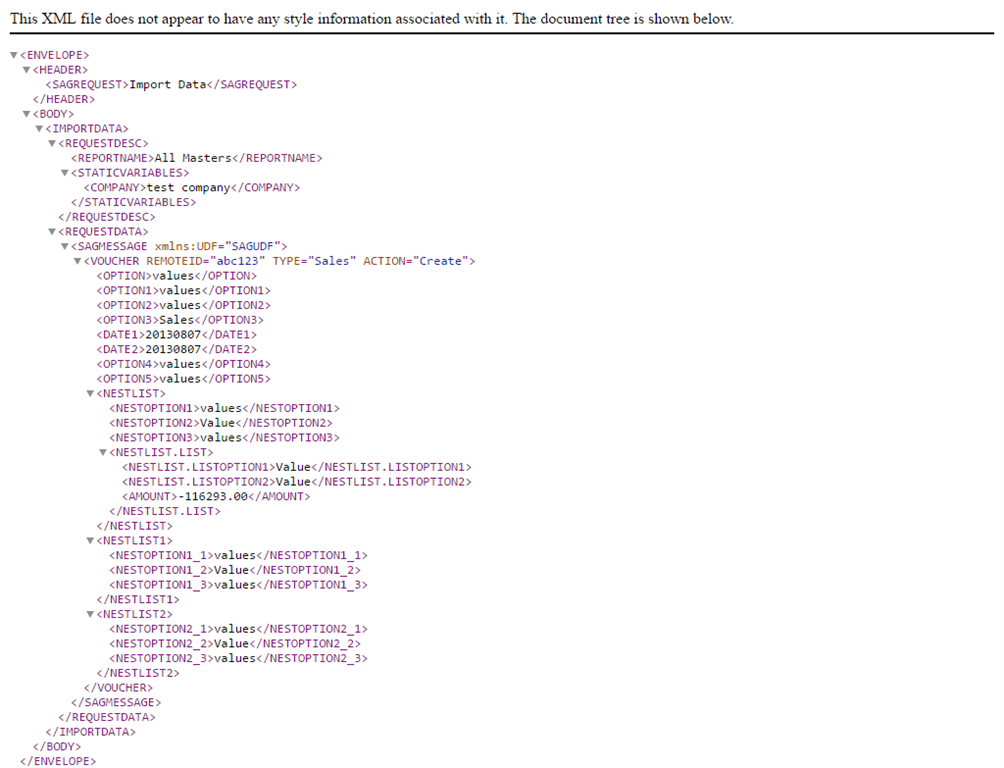The height and width of the screenshot is (768, 1004).
Task: Collapse the REQUESTDATA node
Action: (x=52, y=232)
